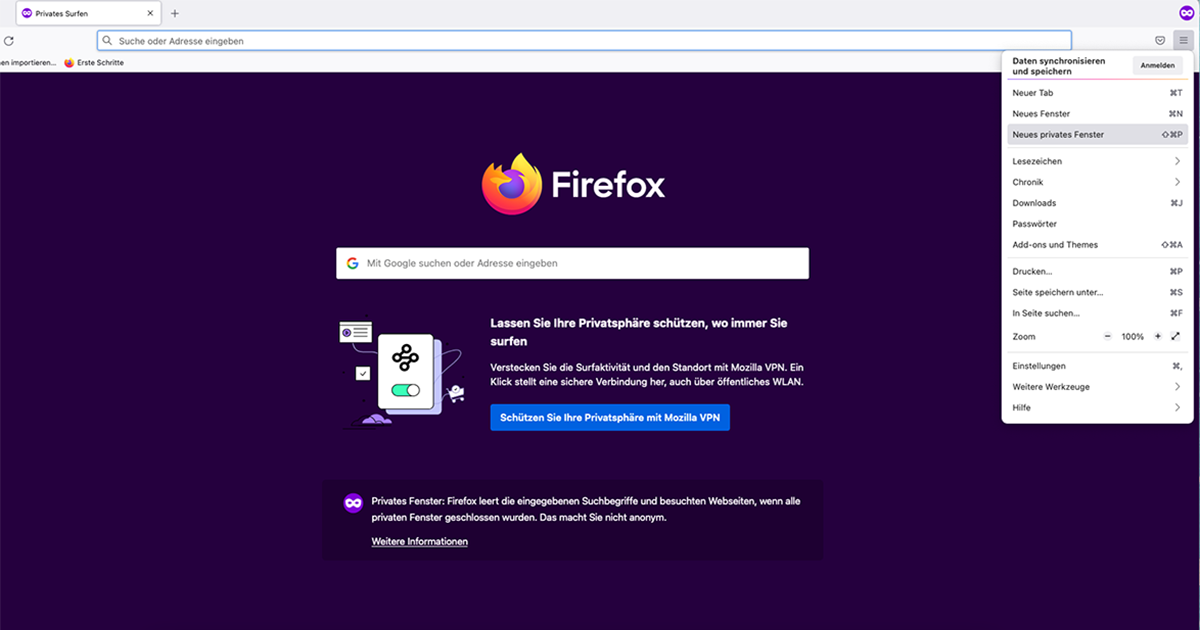
Task: Select Neues privates Fenster menu entry
Action: [x=1098, y=134]
